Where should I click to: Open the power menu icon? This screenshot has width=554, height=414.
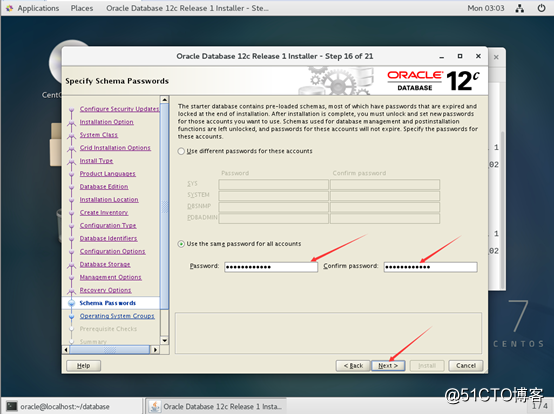point(541,8)
